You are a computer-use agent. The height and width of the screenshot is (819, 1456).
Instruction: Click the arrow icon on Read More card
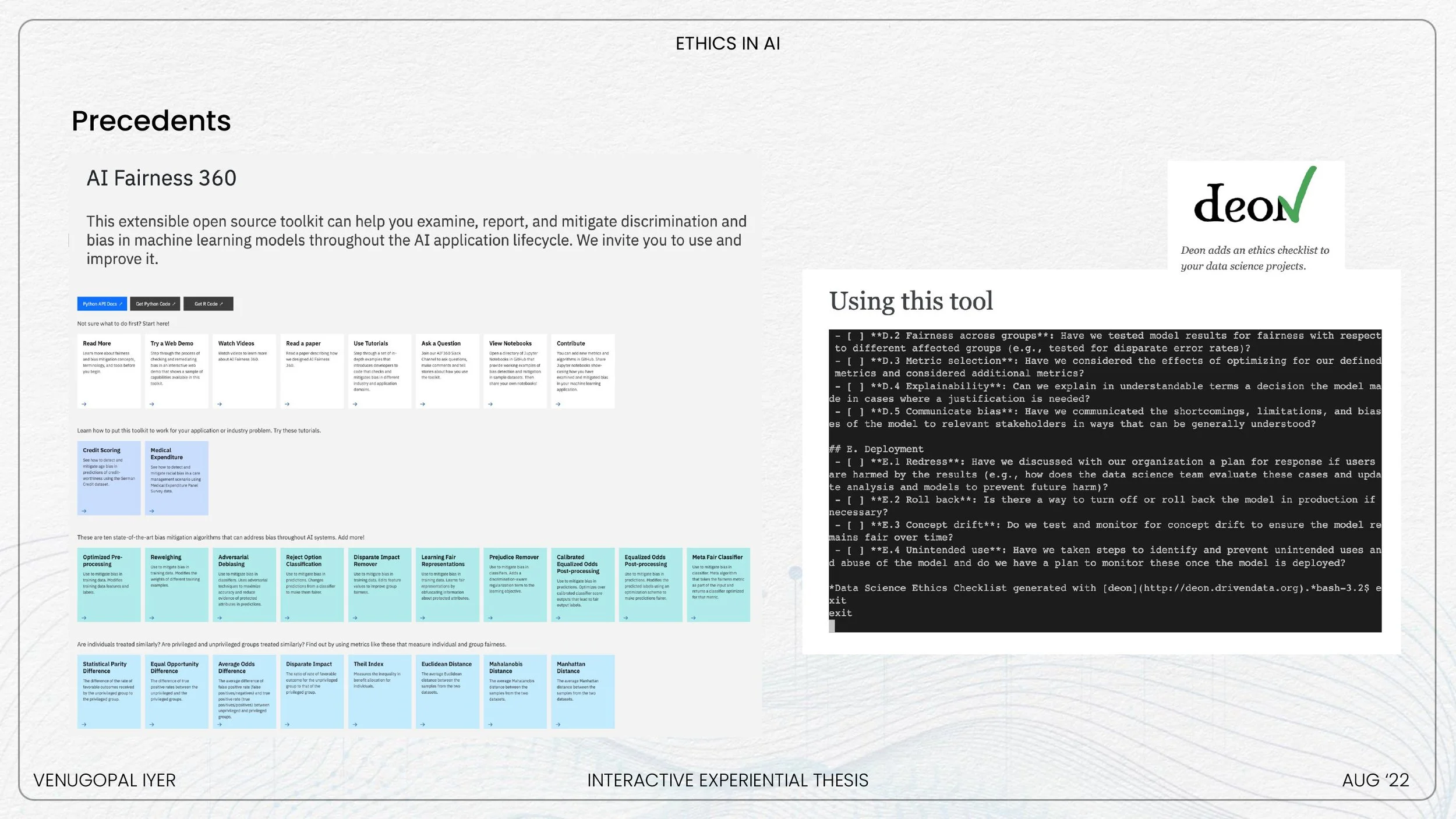[x=84, y=404]
